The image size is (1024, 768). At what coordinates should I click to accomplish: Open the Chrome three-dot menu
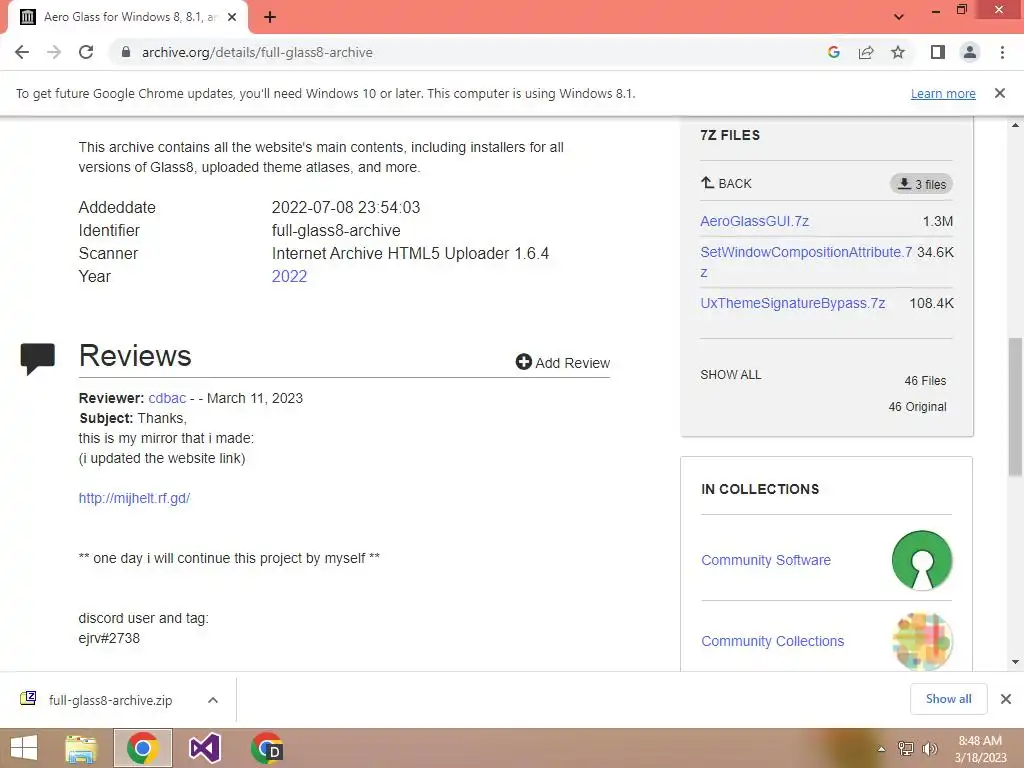(1002, 52)
